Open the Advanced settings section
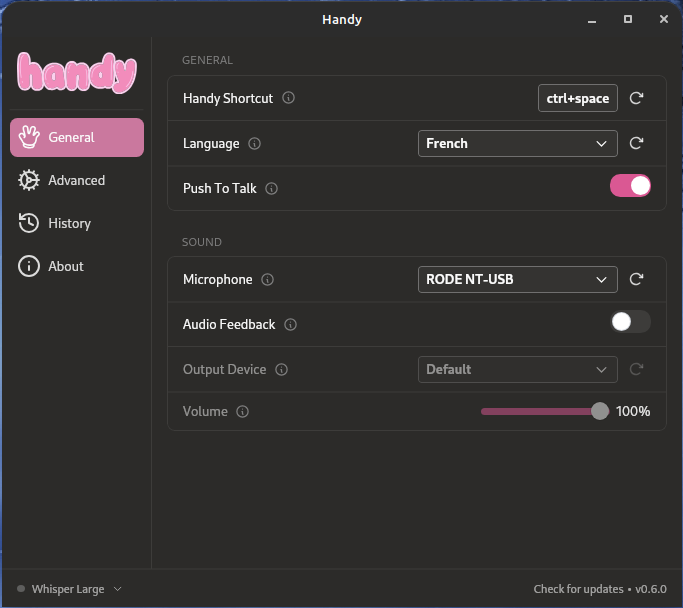The height and width of the screenshot is (608, 683). click(x=77, y=180)
